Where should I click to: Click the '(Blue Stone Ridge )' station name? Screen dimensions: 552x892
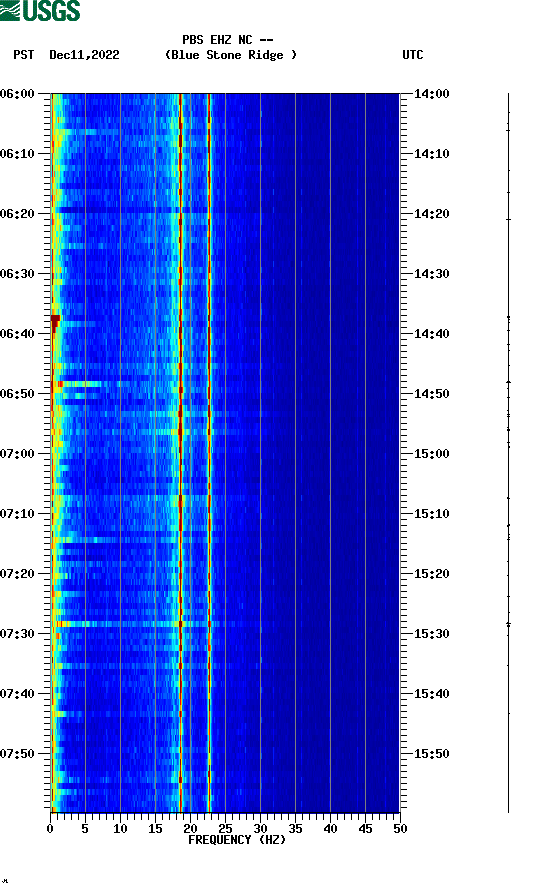(230, 55)
